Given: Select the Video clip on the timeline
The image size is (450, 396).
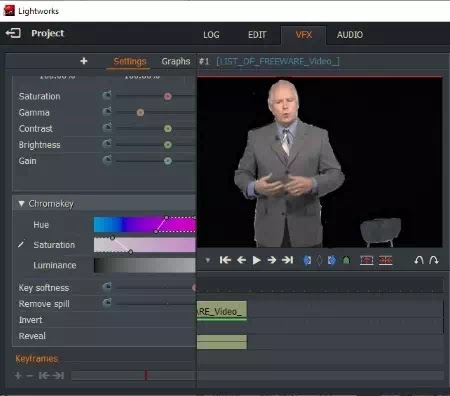Looking at the screenshot, I should [x=222, y=311].
